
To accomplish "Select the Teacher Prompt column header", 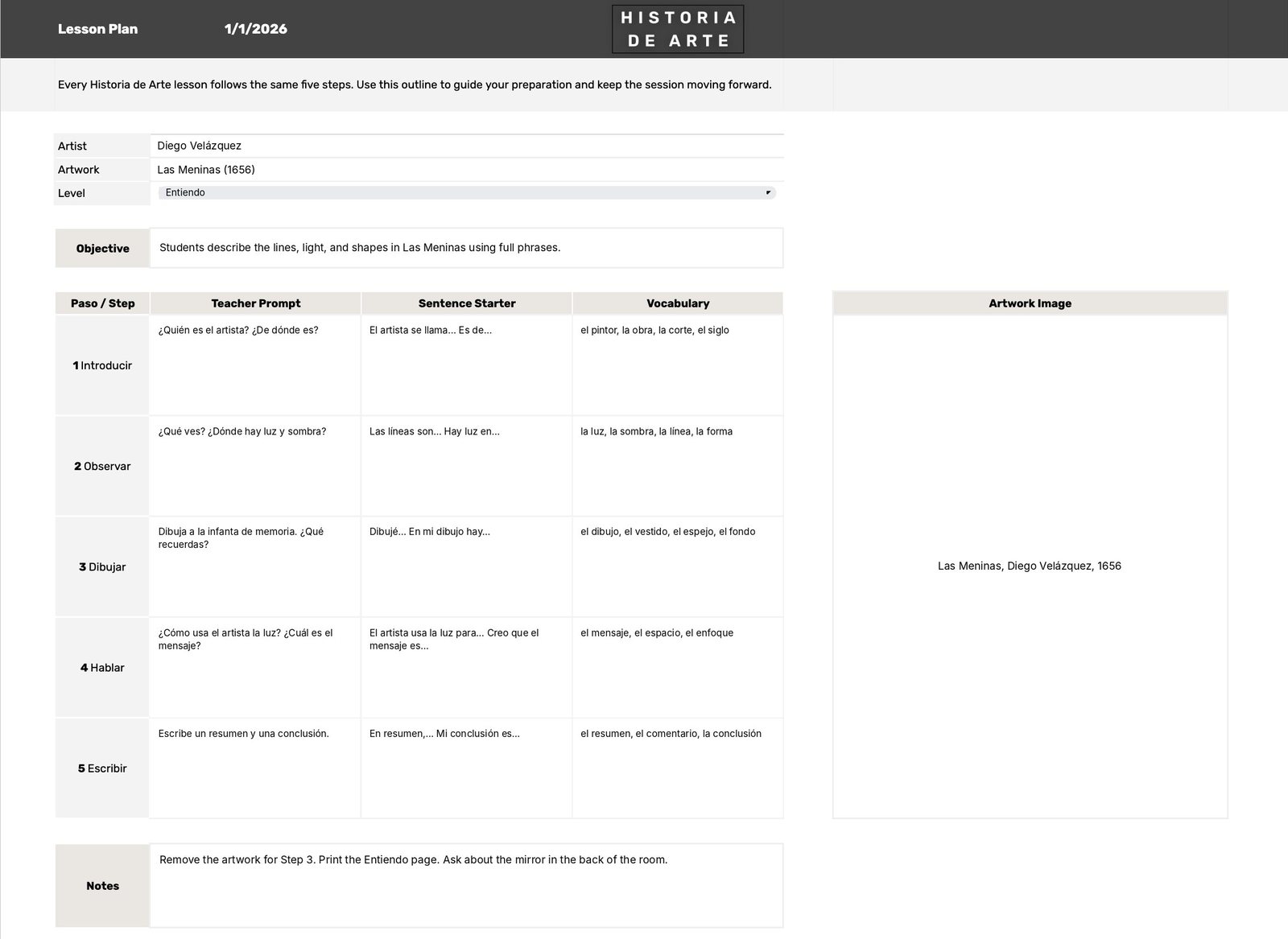I will pyautogui.click(x=255, y=303).
